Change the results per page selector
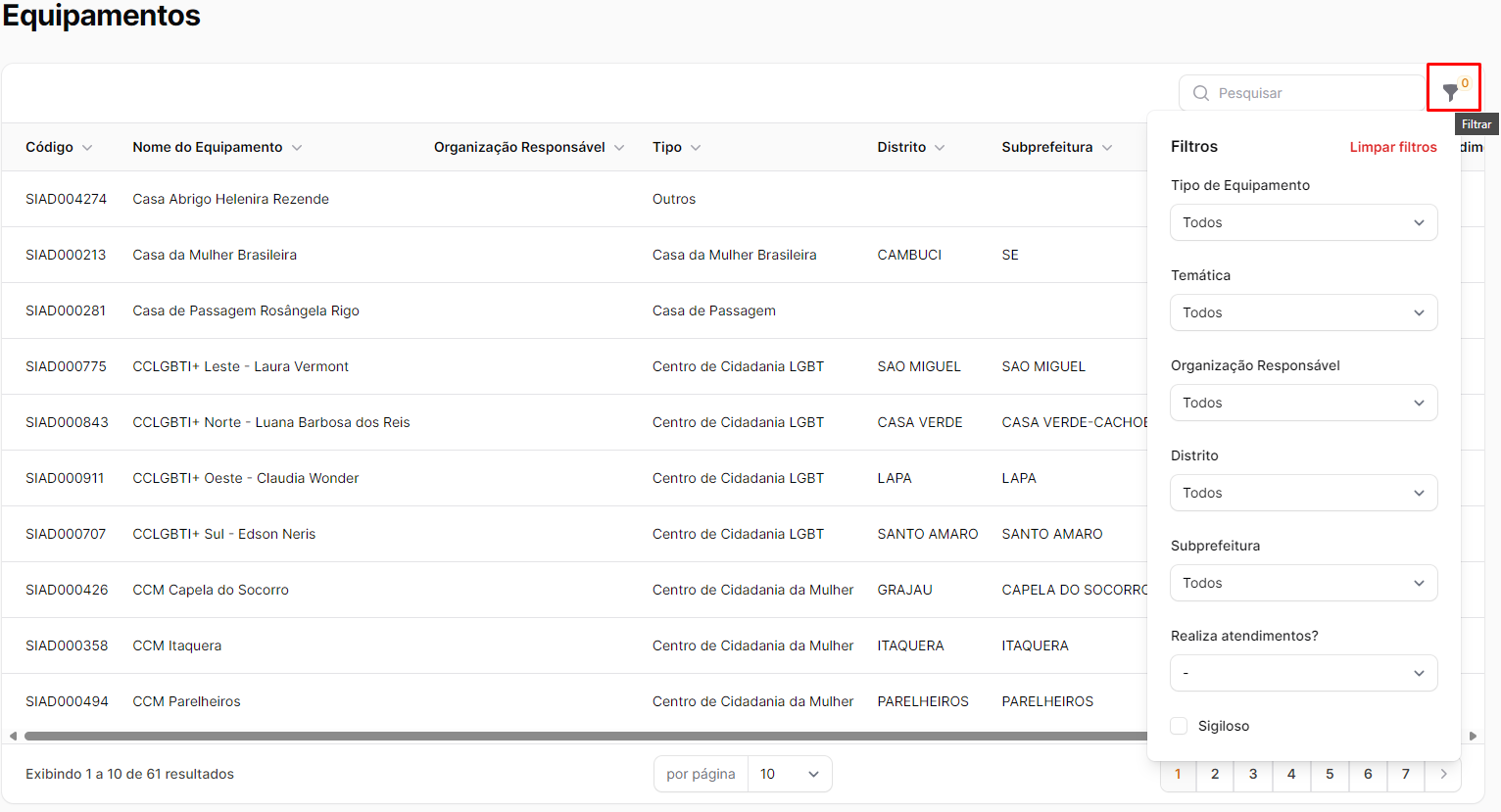Image resolution: width=1501 pixels, height=812 pixels. 789,774
